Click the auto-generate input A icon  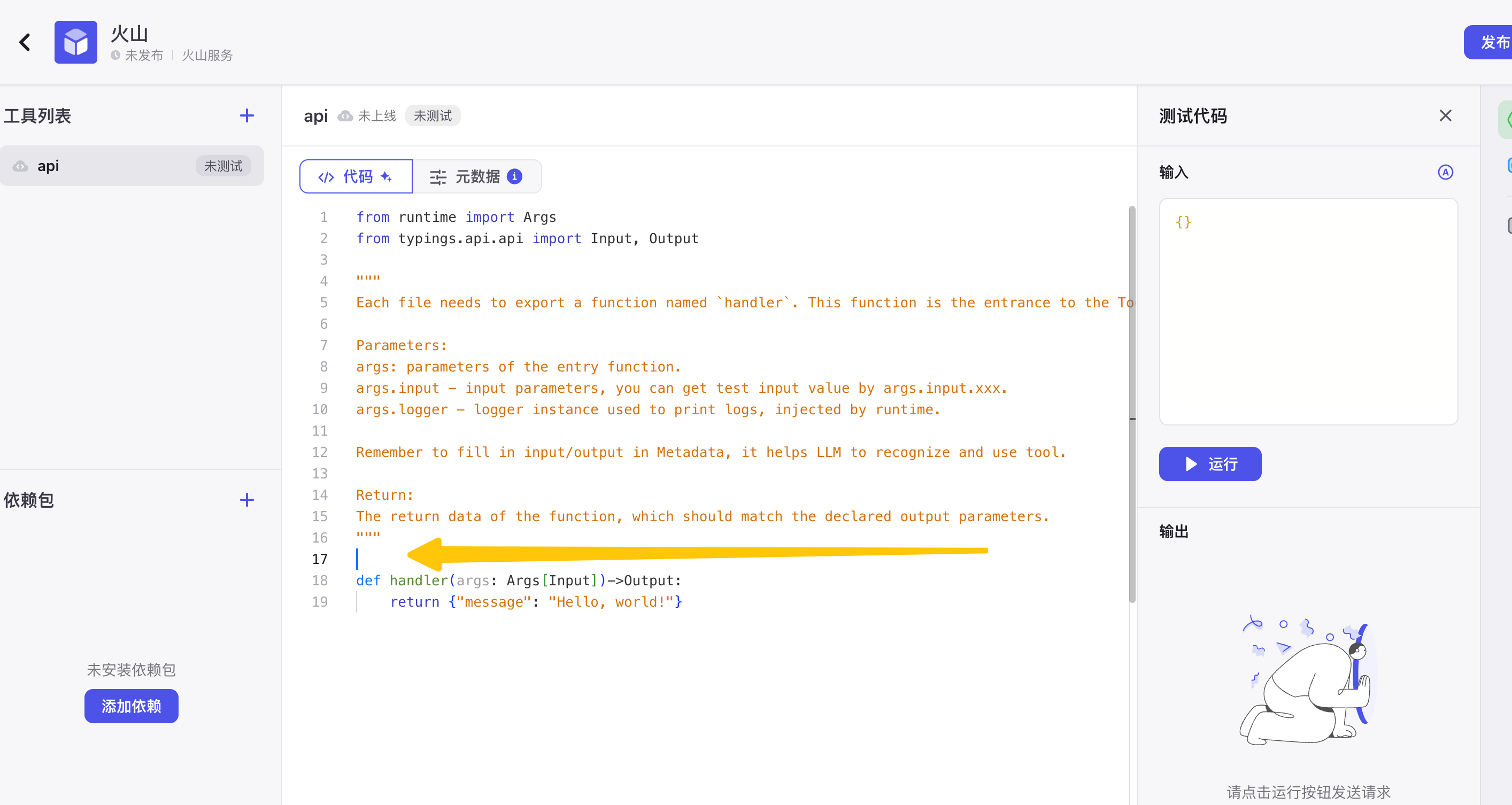tap(1445, 172)
